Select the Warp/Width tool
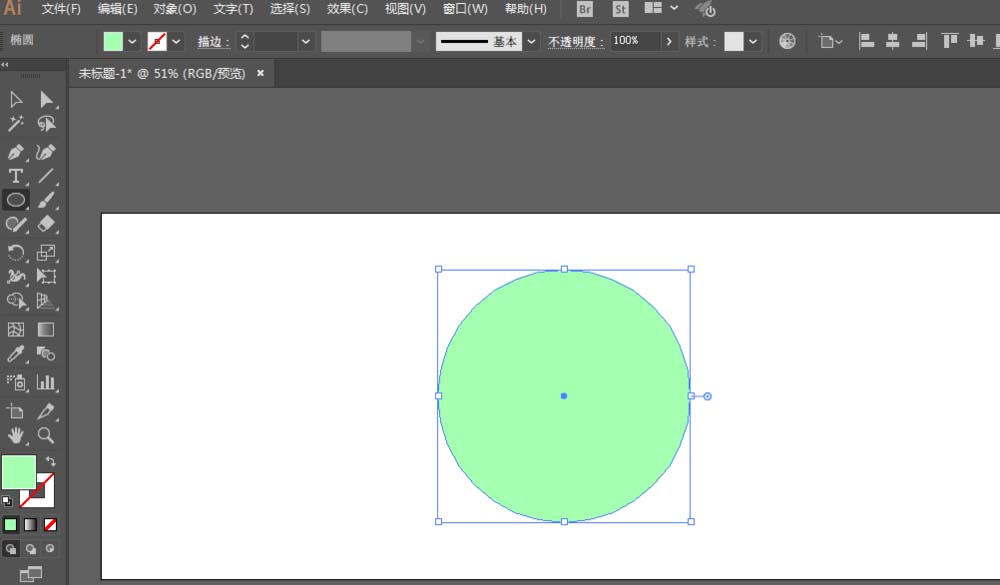Screen dimensions: 1000x585 click(16, 277)
